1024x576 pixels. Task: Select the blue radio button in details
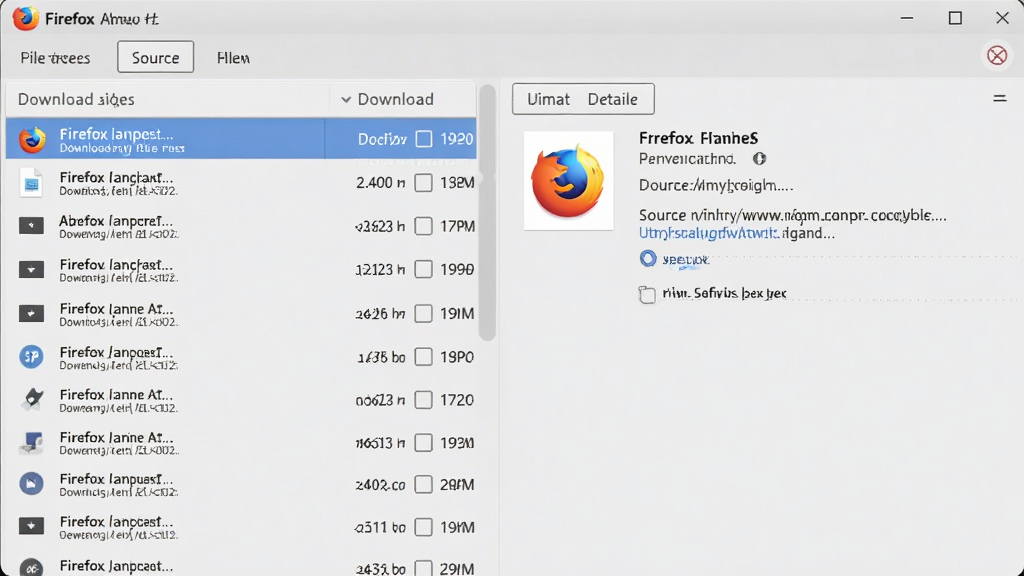647,259
